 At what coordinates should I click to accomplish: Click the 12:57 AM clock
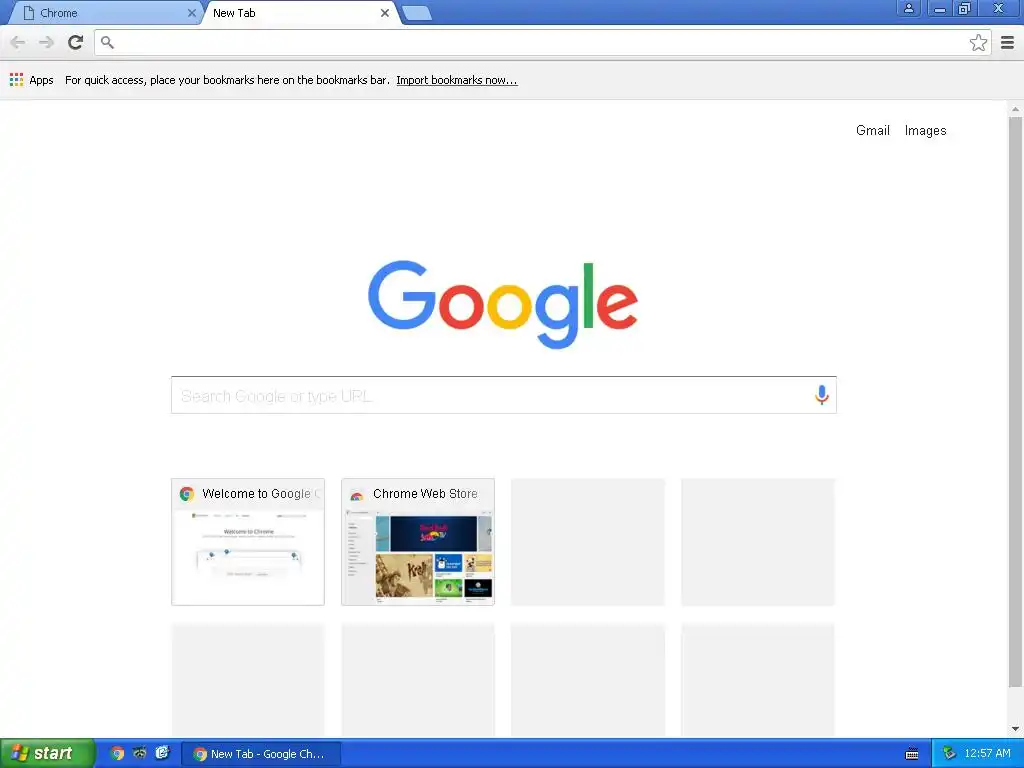click(x=987, y=754)
